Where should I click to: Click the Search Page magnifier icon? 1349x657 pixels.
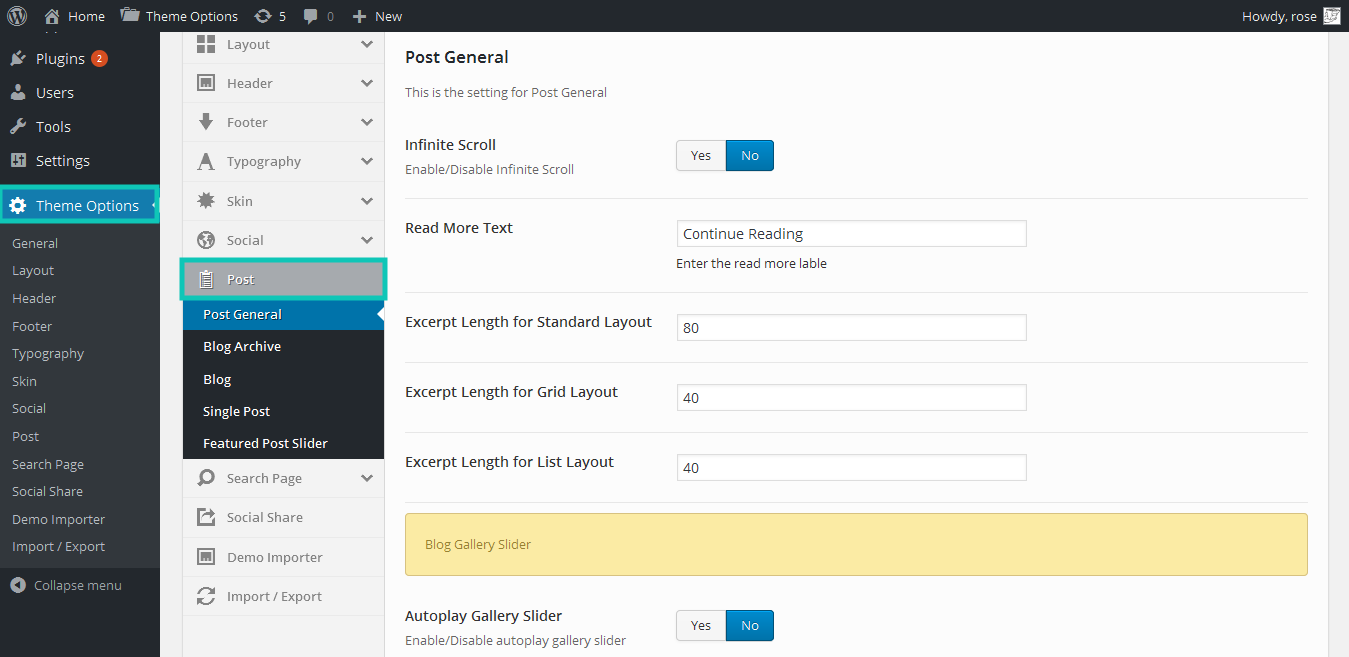[206, 478]
